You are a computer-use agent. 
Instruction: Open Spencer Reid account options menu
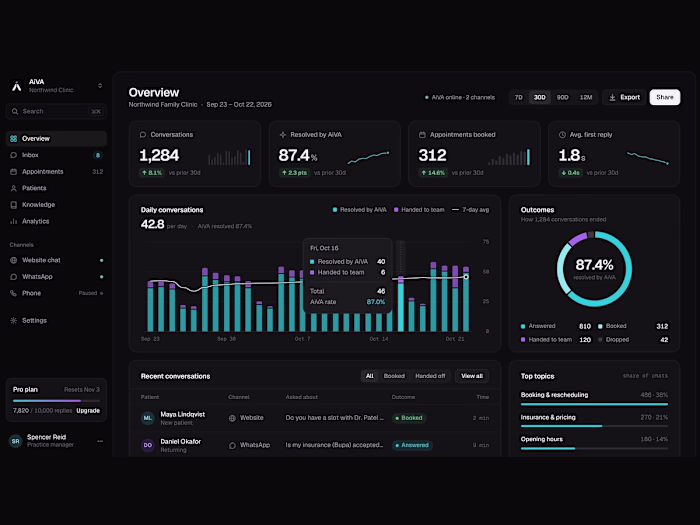point(100,441)
